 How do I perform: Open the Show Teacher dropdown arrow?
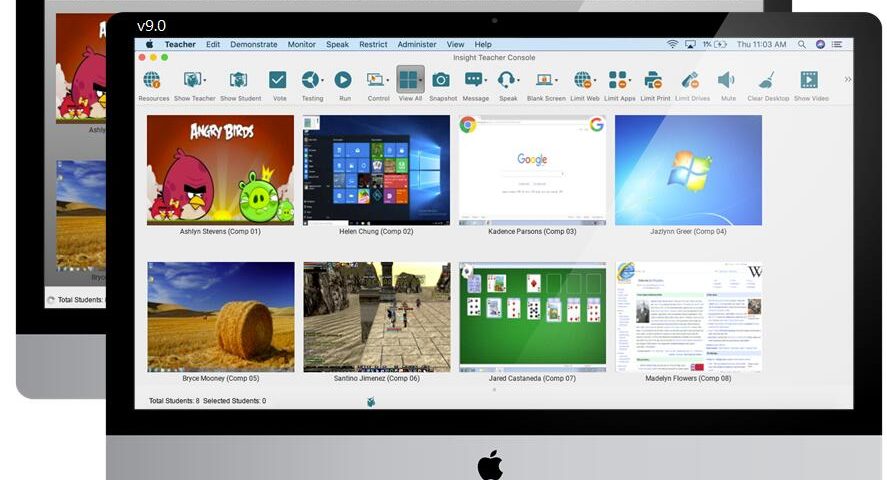click(x=206, y=81)
